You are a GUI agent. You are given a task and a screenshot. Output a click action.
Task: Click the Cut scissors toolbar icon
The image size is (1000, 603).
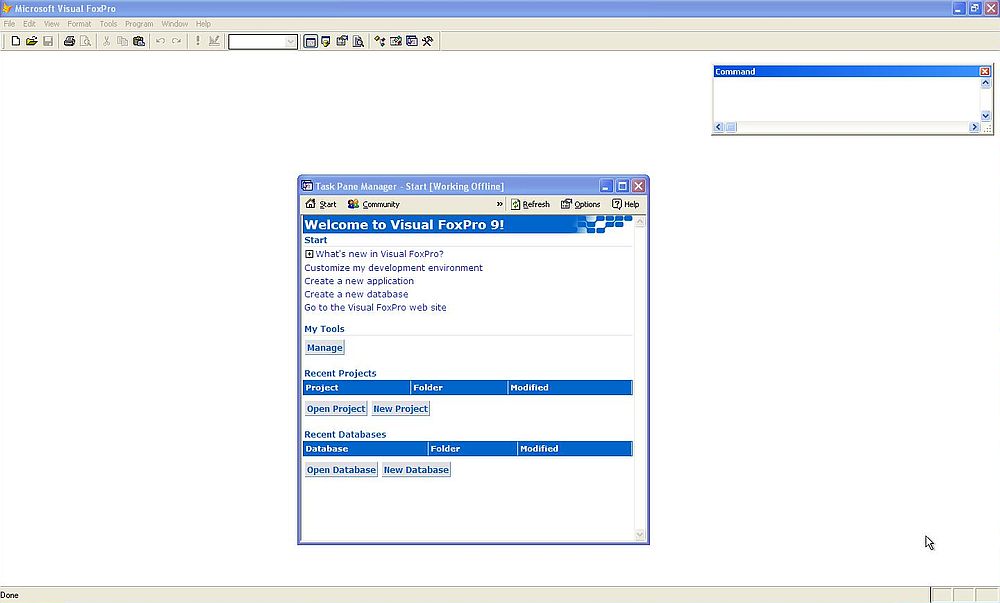pos(107,41)
